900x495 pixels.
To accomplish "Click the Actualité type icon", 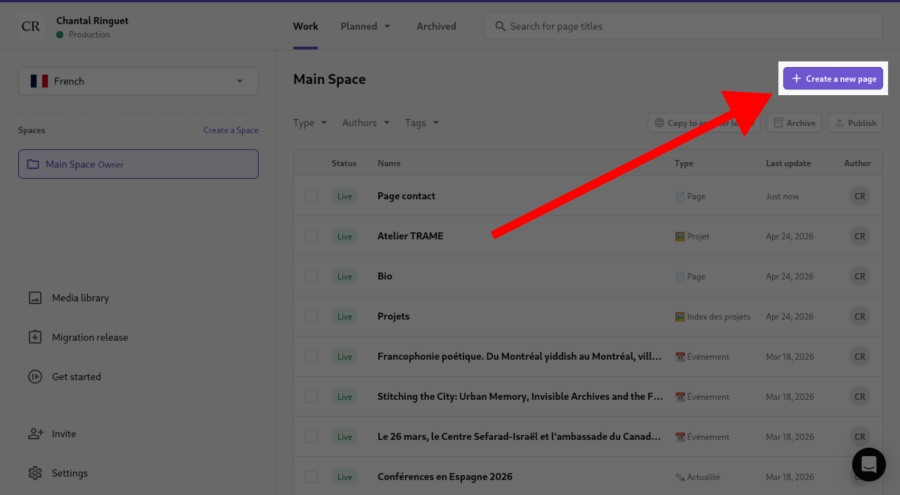I will pyautogui.click(x=680, y=477).
